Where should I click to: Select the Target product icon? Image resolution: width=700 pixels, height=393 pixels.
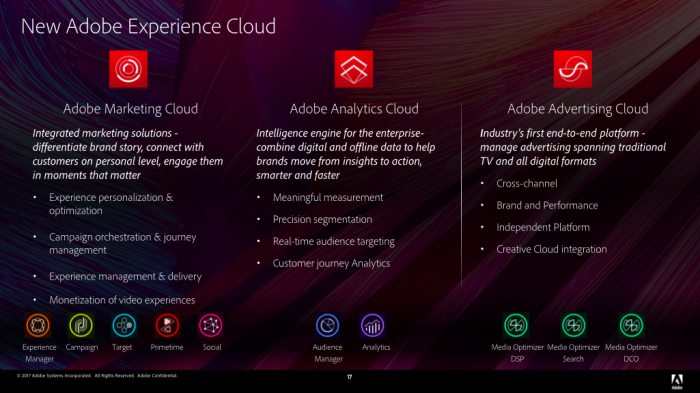pos(124,325)
